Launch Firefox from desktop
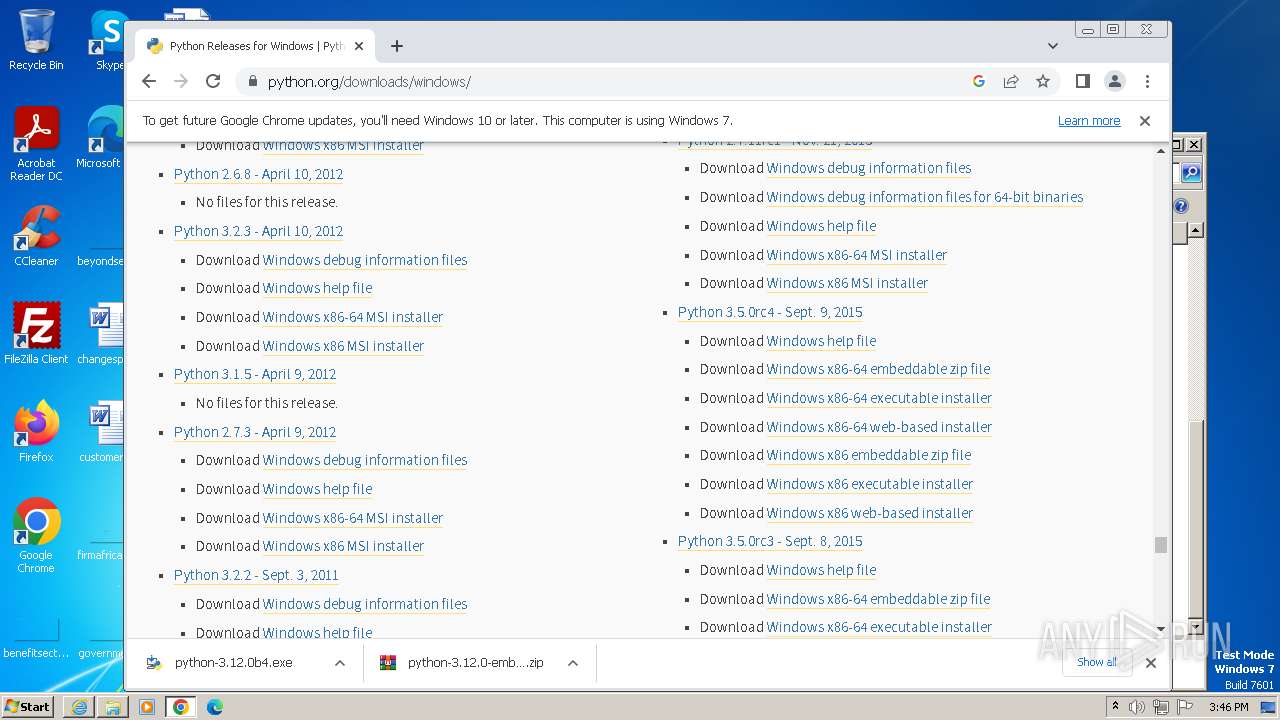This screenshot has width=1280, height=720. [x=36, y=432]
